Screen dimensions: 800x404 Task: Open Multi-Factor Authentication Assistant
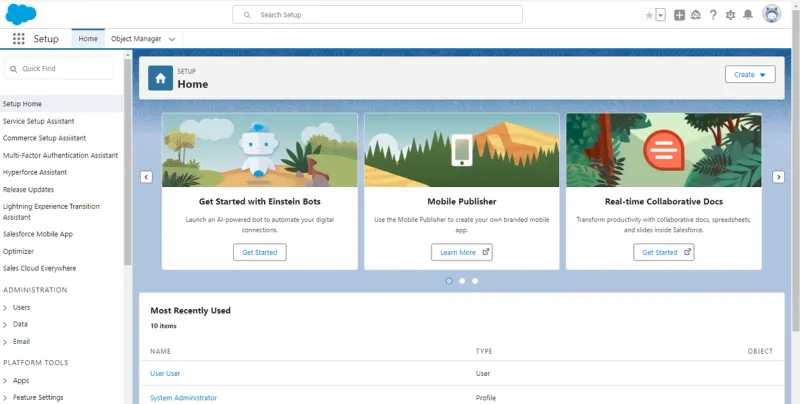coord(60,156)
